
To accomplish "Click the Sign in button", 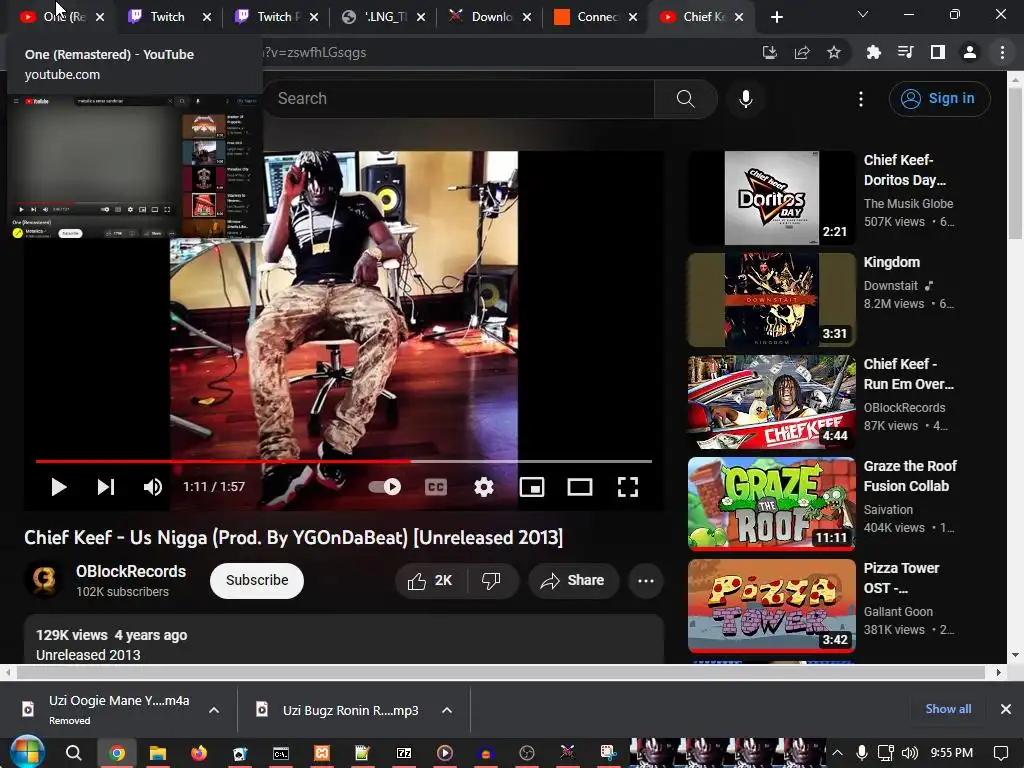I will coord(939,99).
